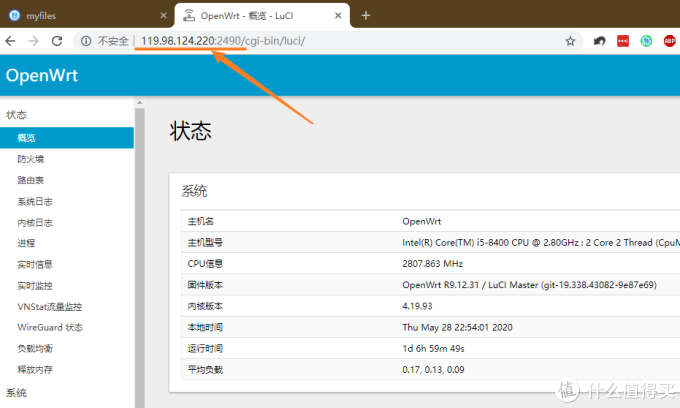Open the 进程 page
The height and width of the screenshot is (408, 680).
click(x=26, y=243)
